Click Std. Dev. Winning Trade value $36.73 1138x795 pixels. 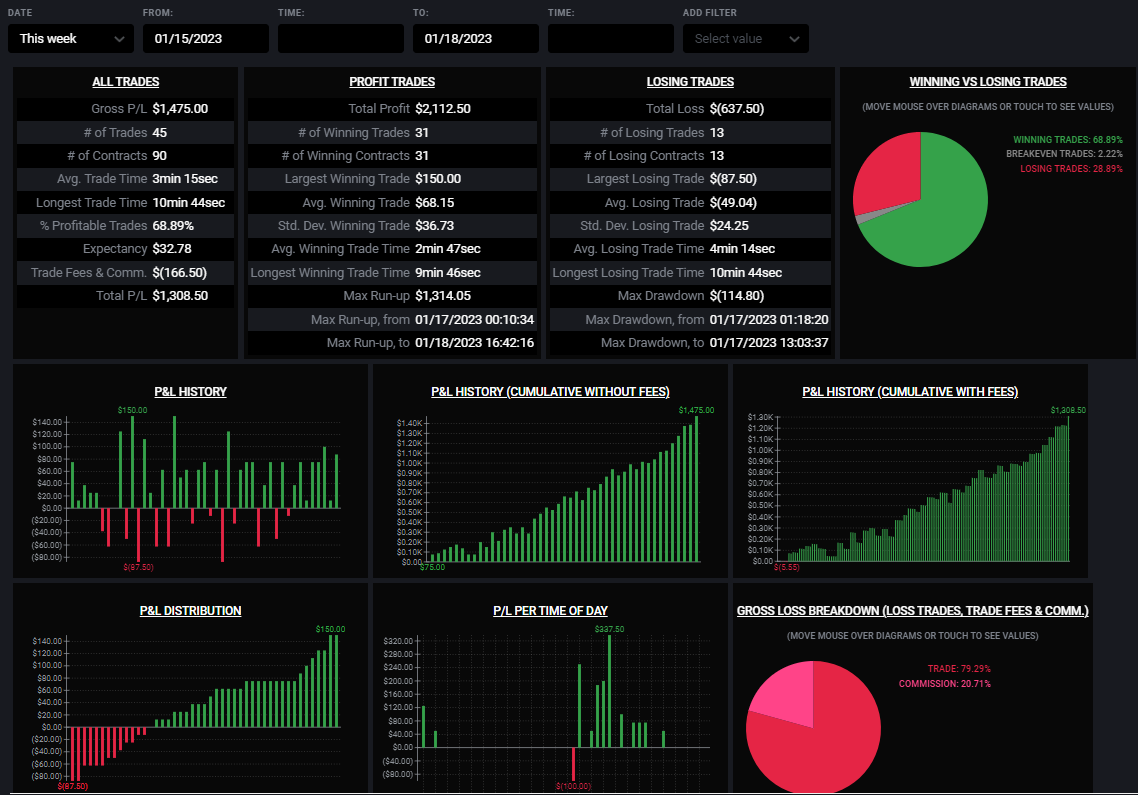[435, 226]
